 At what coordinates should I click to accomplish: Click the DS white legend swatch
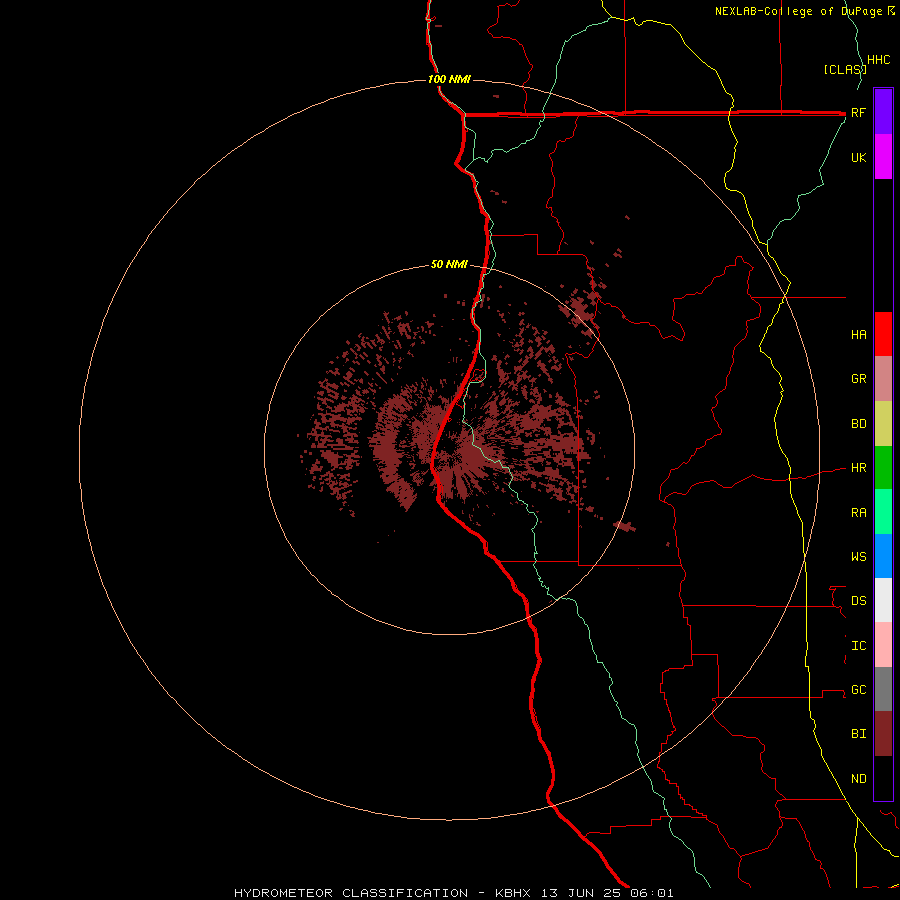(883, 600)
